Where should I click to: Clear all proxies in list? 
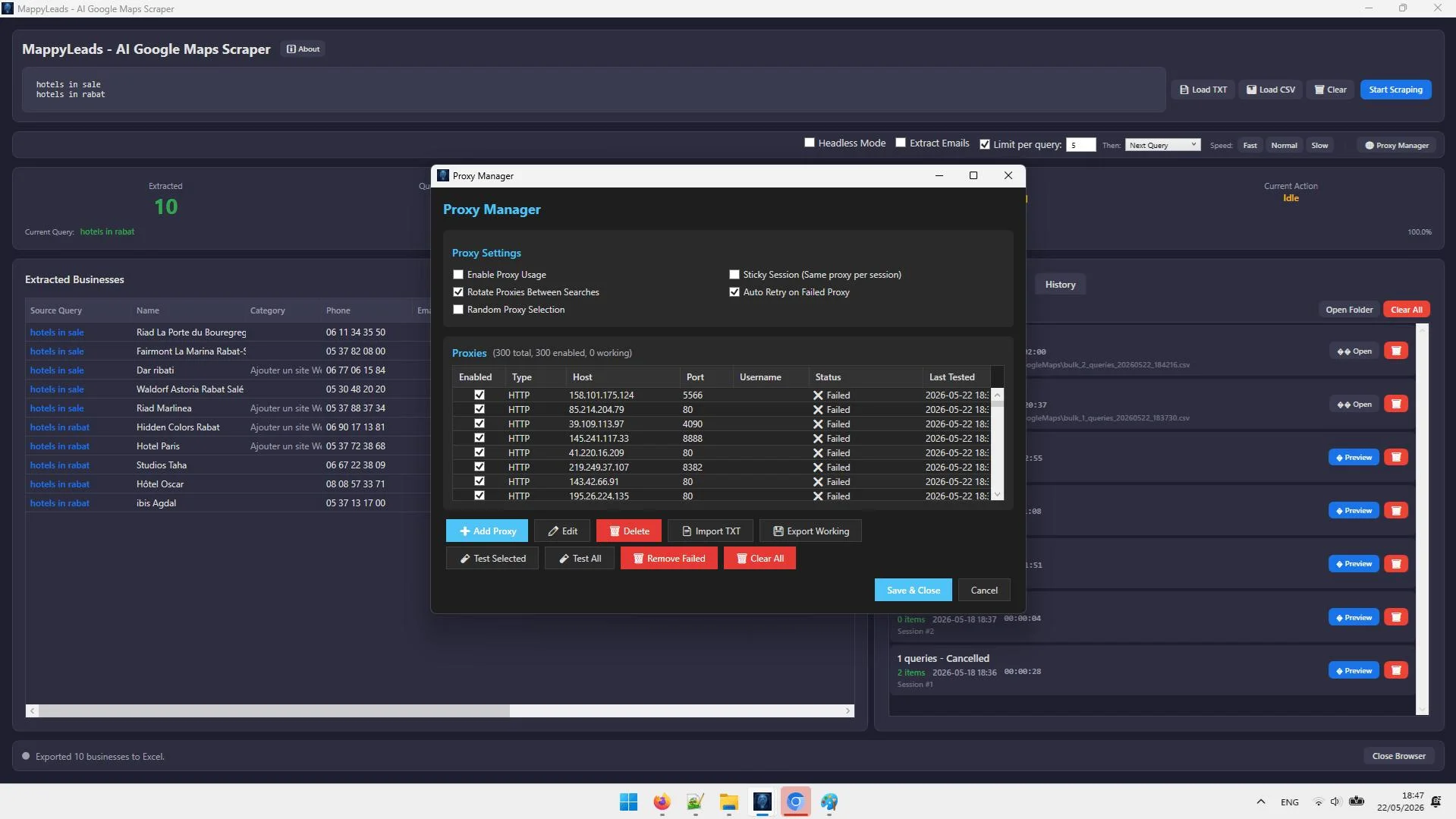759,558
